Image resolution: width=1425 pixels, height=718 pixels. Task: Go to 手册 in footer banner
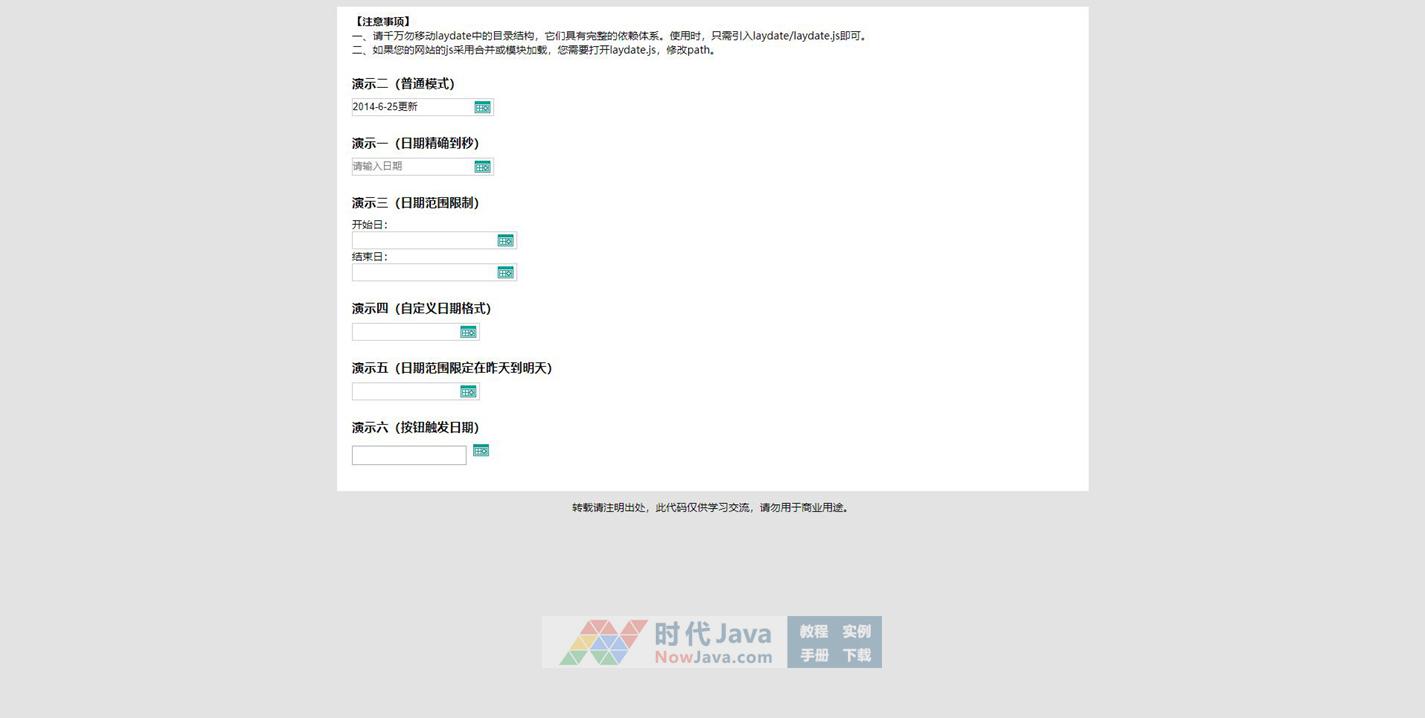(x=814, y=655)
